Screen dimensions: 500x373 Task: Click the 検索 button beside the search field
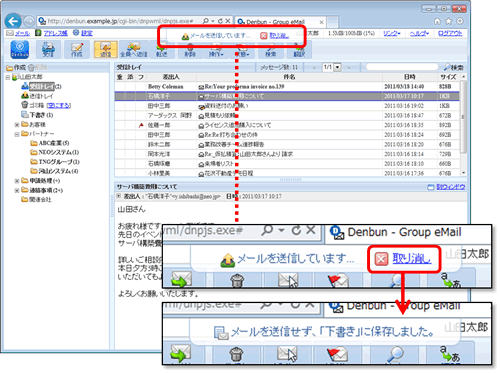pyautogui.click(x=454, y=68)
